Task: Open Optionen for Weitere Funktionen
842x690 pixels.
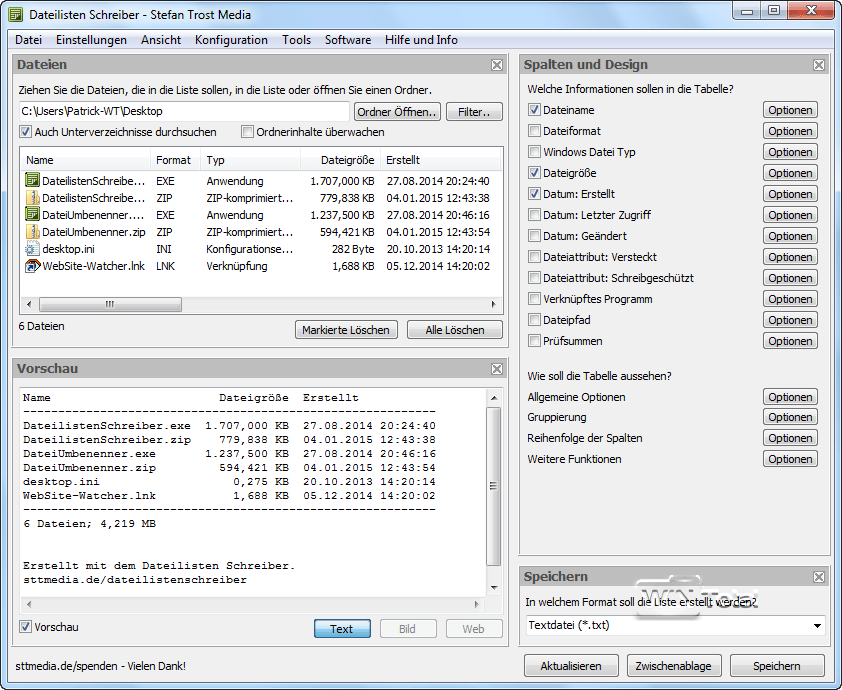Action: pos(790,459)
